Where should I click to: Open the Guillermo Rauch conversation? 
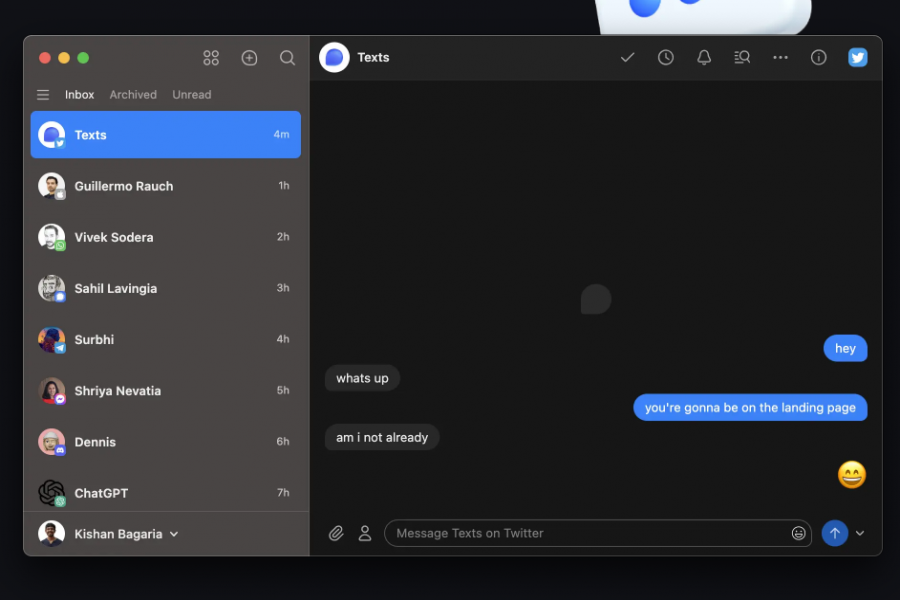coord(166,186)
